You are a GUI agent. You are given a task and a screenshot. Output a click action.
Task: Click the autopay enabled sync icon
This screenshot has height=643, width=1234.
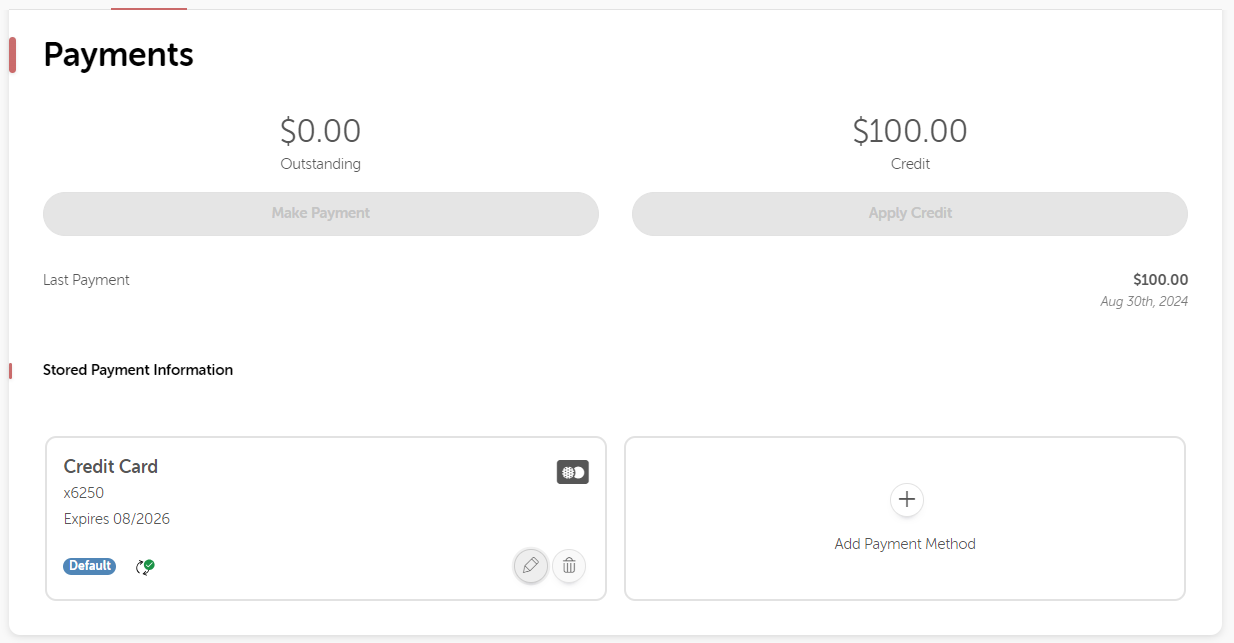coord(145,567)
